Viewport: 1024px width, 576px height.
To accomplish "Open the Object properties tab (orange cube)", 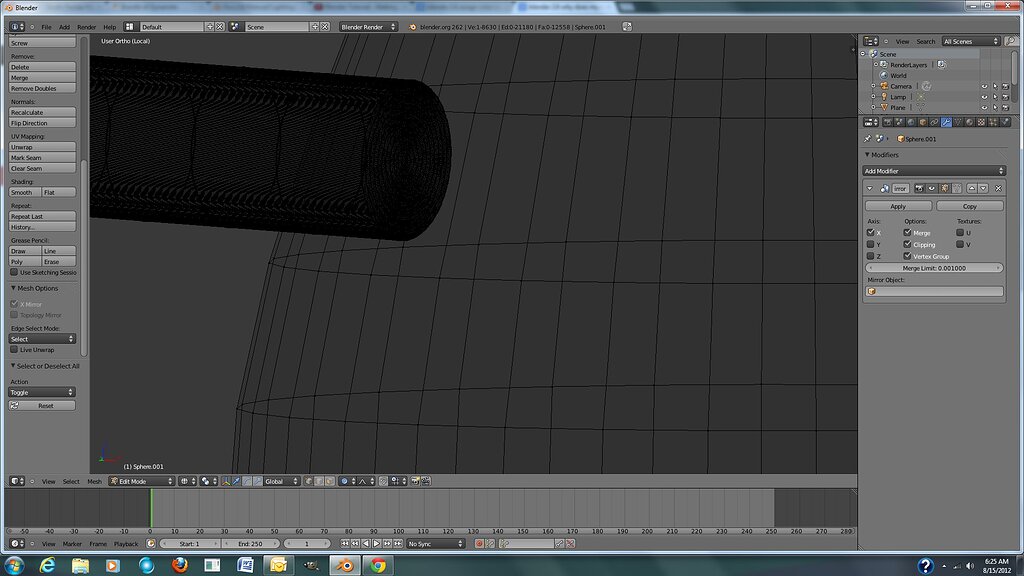I will pos(923,122).
